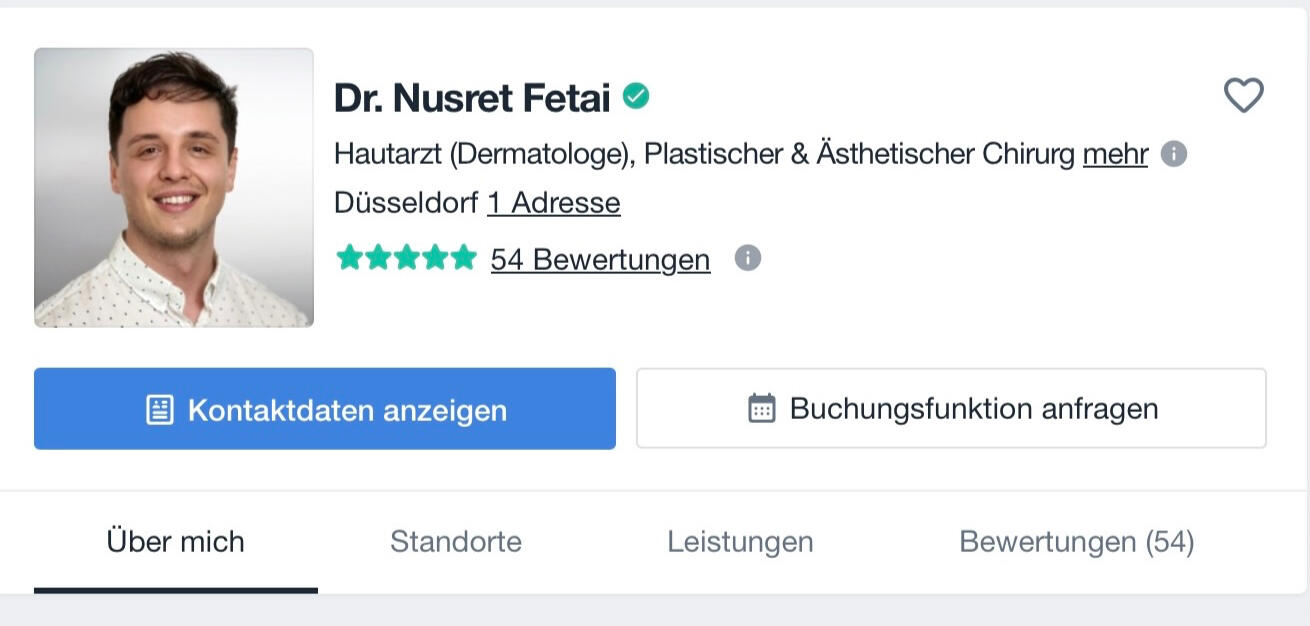
Task: Click the calendar icon in Buchungsfunktion button
Action: [762, 408]
